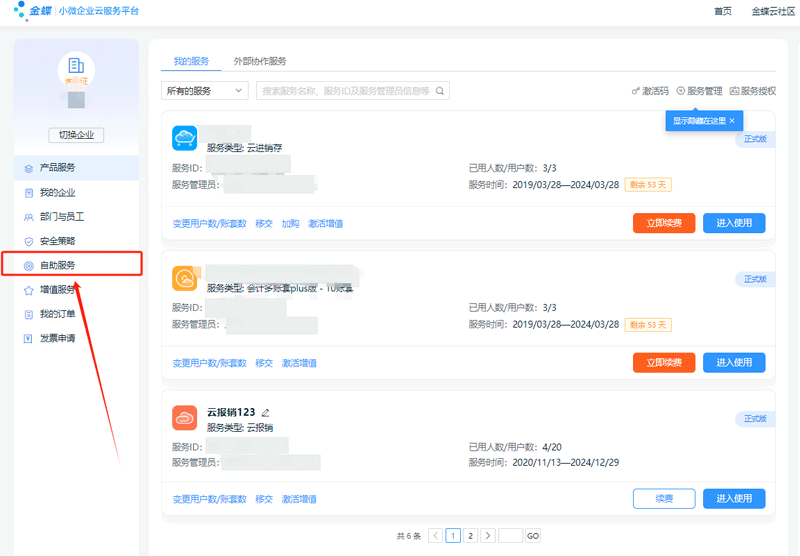The image size is (800, 556).
Task: Click the GO pagination button
Action: pos(533,536)
